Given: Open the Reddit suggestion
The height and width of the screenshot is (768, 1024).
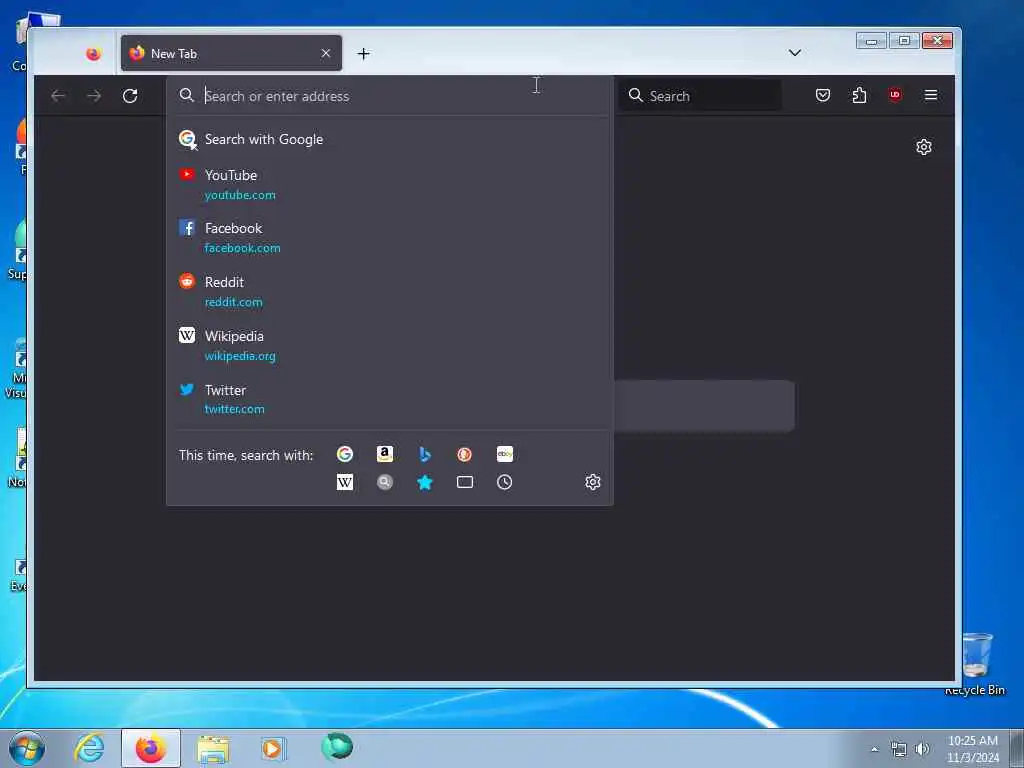Looking at the screenshot, I should [390, 291].
